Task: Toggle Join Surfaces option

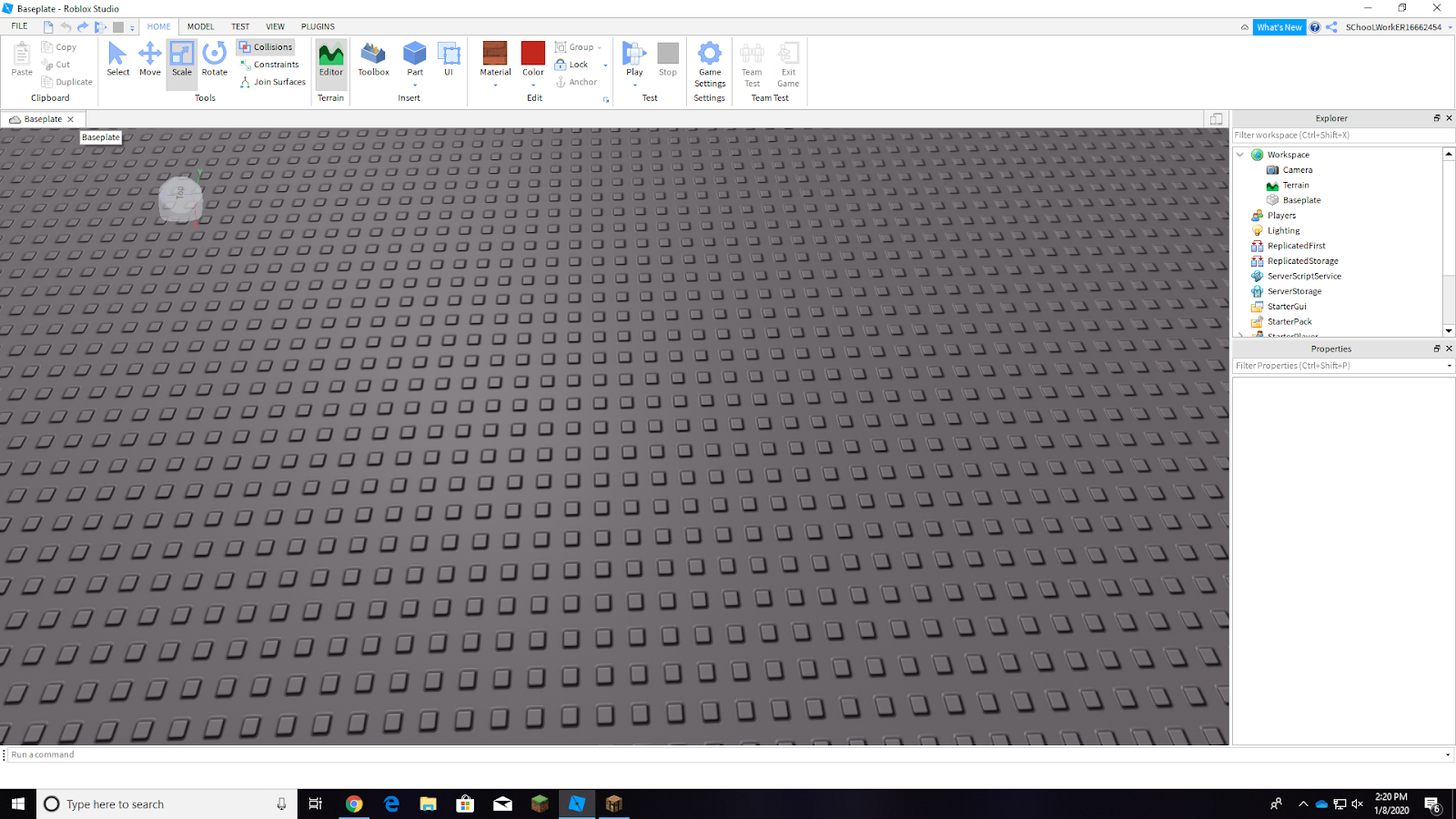Action: (273, 82)
